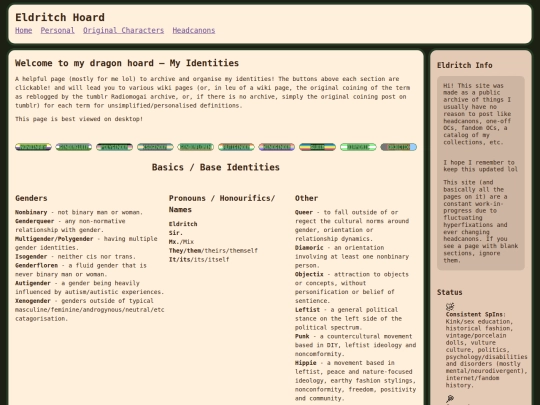The height and width of the screenshot is (405, 540).
Task: Open the Original Characters link
Action: (x=123, y=30)
